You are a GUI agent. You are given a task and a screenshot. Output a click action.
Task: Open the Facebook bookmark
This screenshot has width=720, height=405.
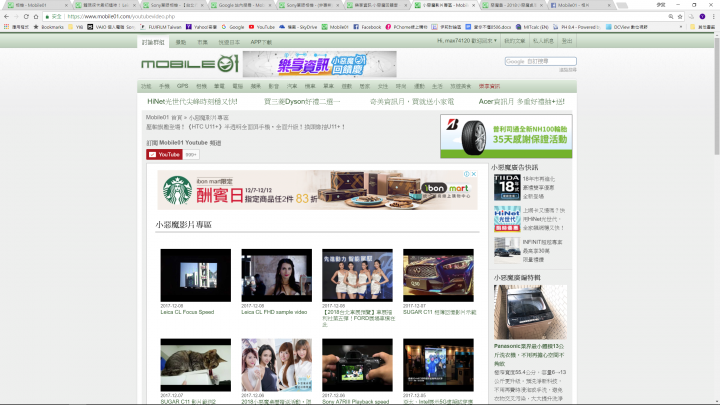[367, 27]
